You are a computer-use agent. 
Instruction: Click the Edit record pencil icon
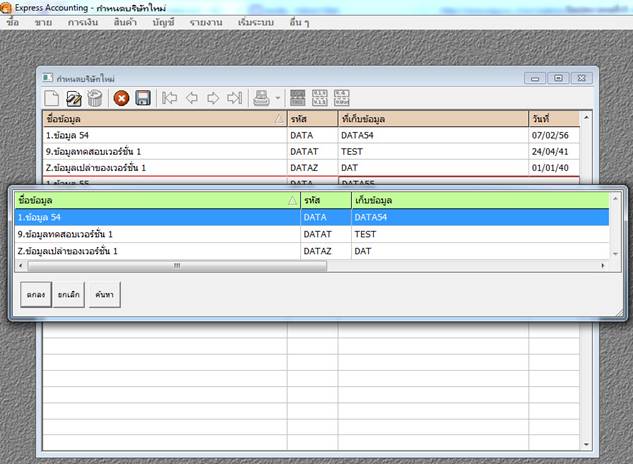[73, 98]
